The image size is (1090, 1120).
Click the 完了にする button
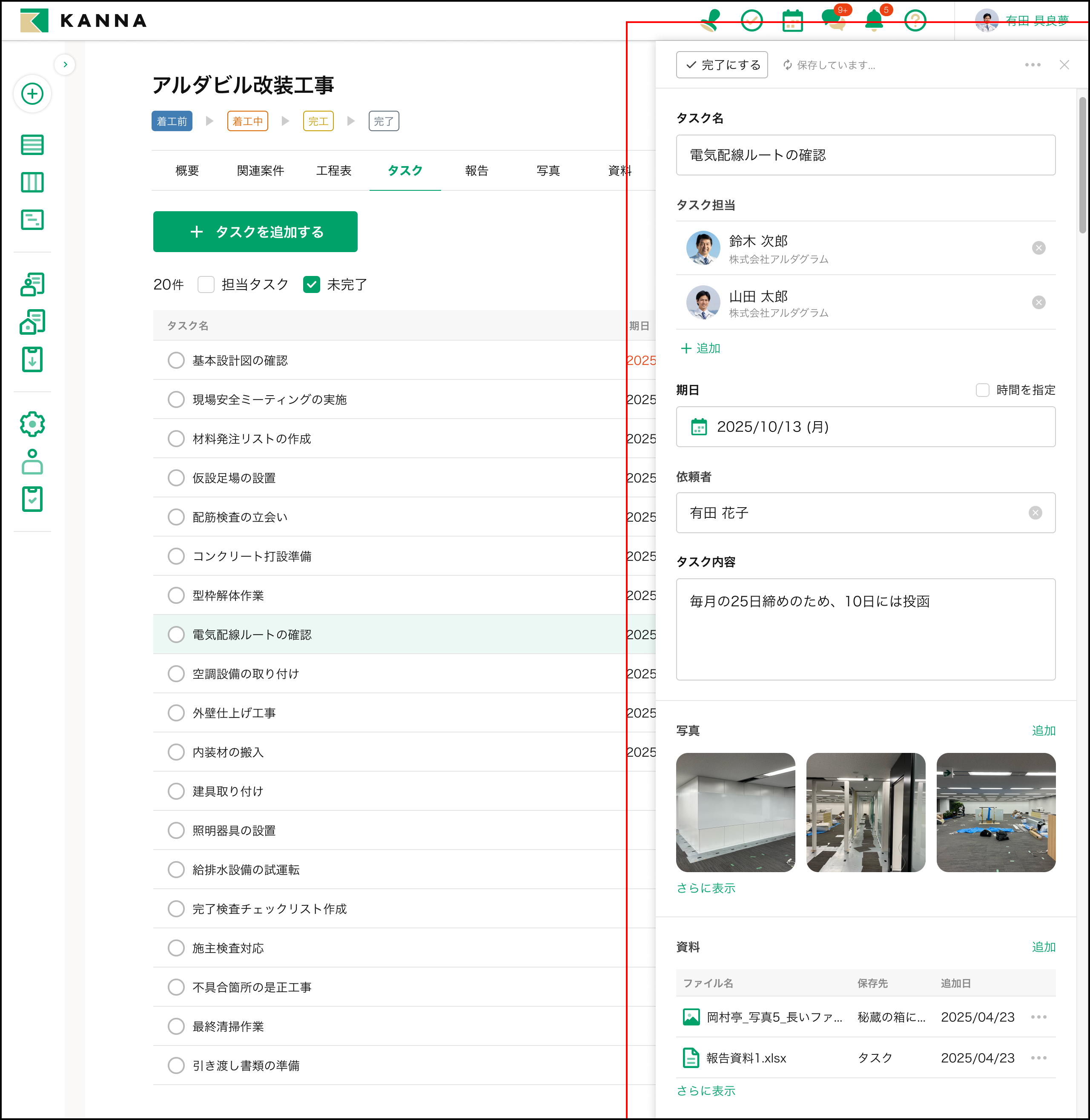pyautogui.click(x=721, y=65)
